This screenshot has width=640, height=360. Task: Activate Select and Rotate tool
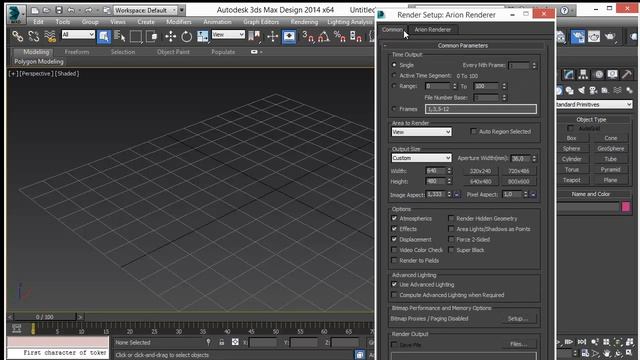[187, 37]
